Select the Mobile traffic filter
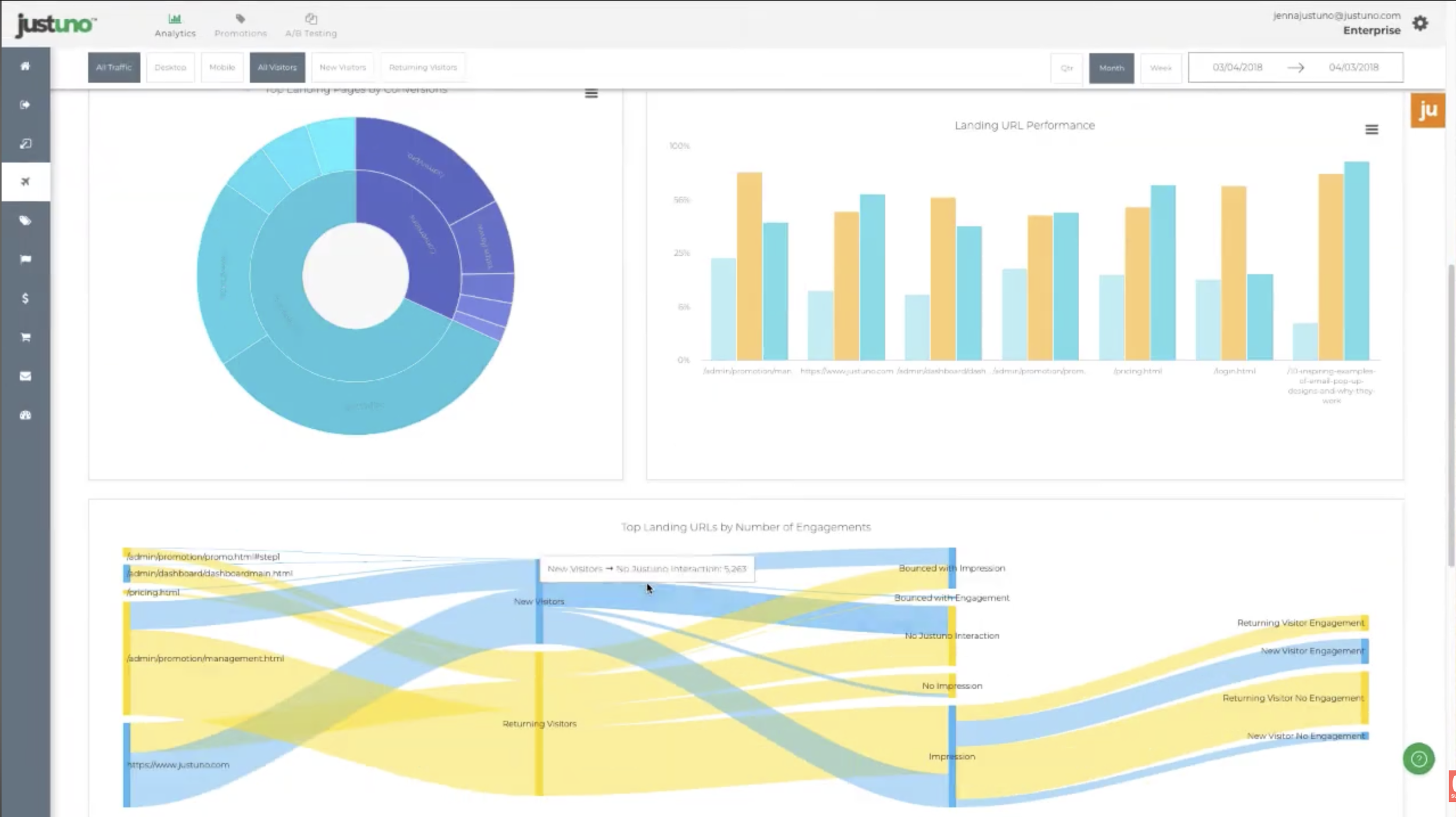This screenshot has height=817, width=1456. click(222, 68)
